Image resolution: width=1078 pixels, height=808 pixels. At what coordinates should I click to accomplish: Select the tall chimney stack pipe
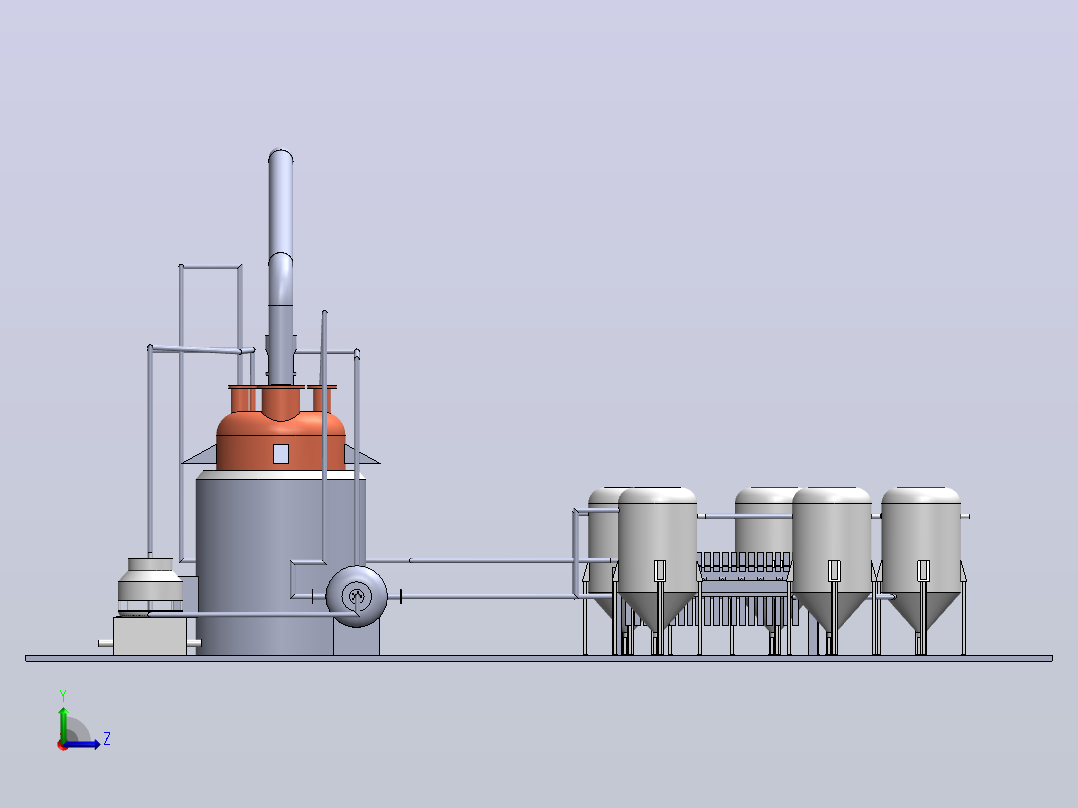(280, 267)
